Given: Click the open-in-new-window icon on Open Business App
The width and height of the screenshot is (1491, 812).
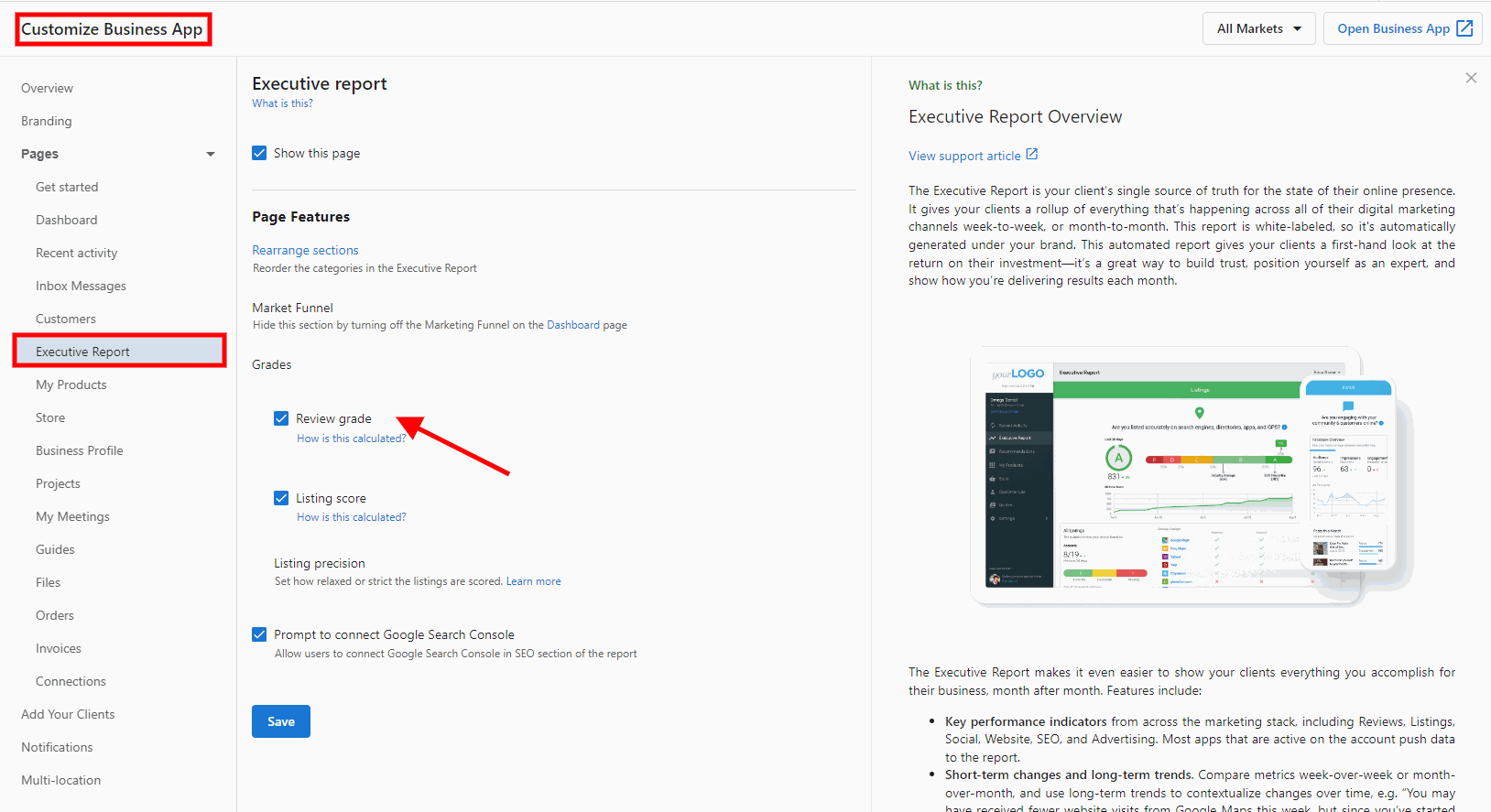Looking at the screenshot, I should 1464,28.
